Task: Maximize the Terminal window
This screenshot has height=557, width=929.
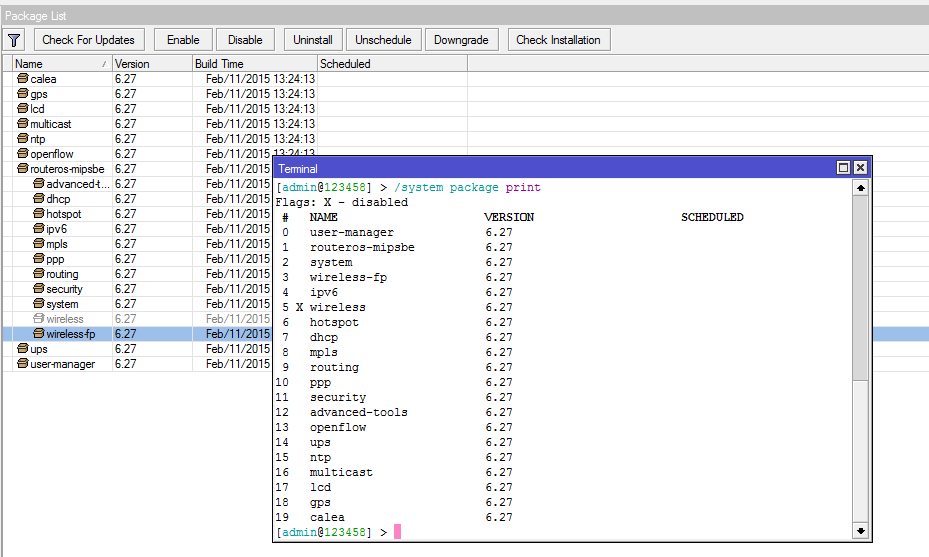Action: (x=843, y=168)
